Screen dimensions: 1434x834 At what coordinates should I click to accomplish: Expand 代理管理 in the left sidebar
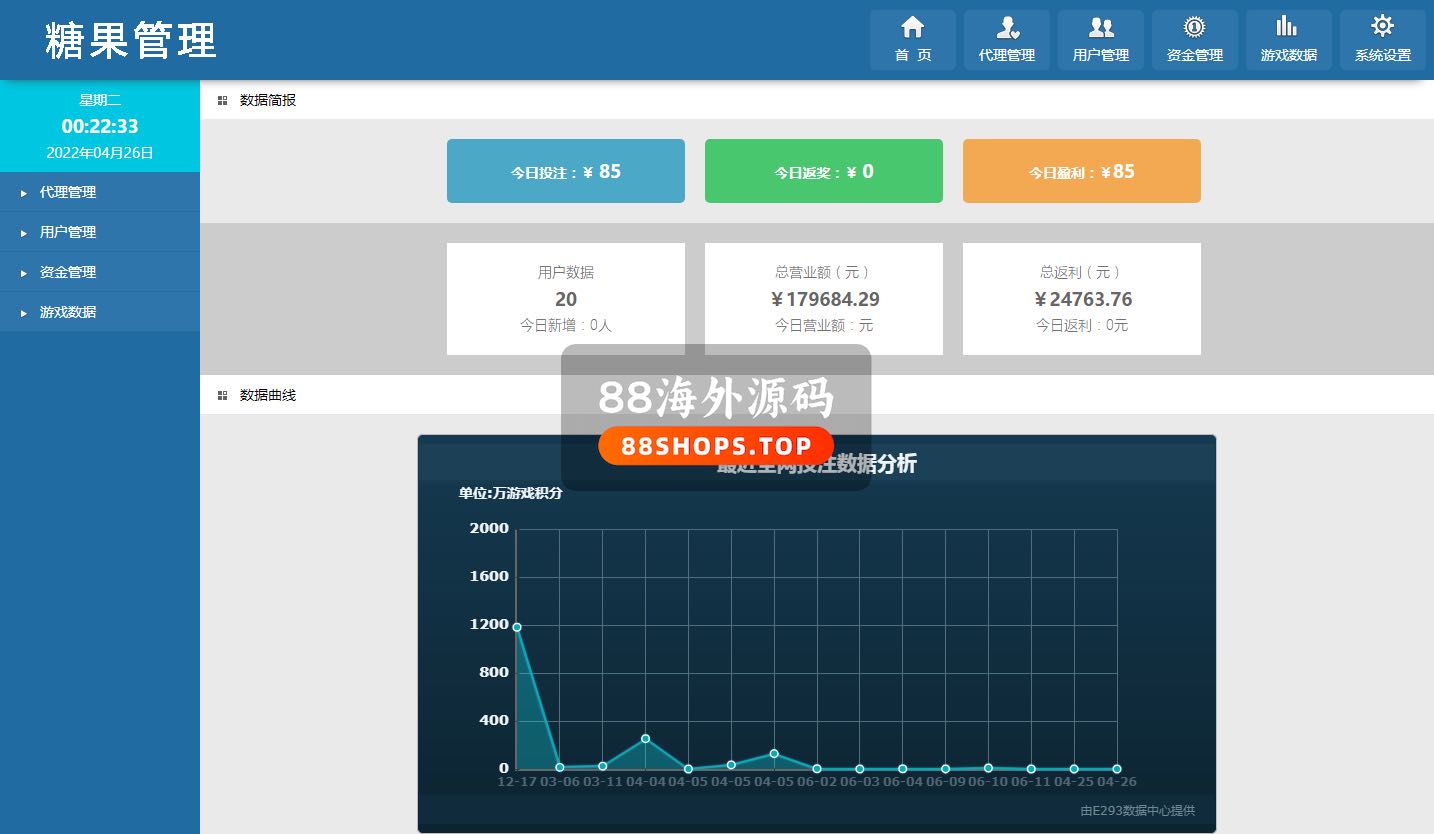(68, 192)
